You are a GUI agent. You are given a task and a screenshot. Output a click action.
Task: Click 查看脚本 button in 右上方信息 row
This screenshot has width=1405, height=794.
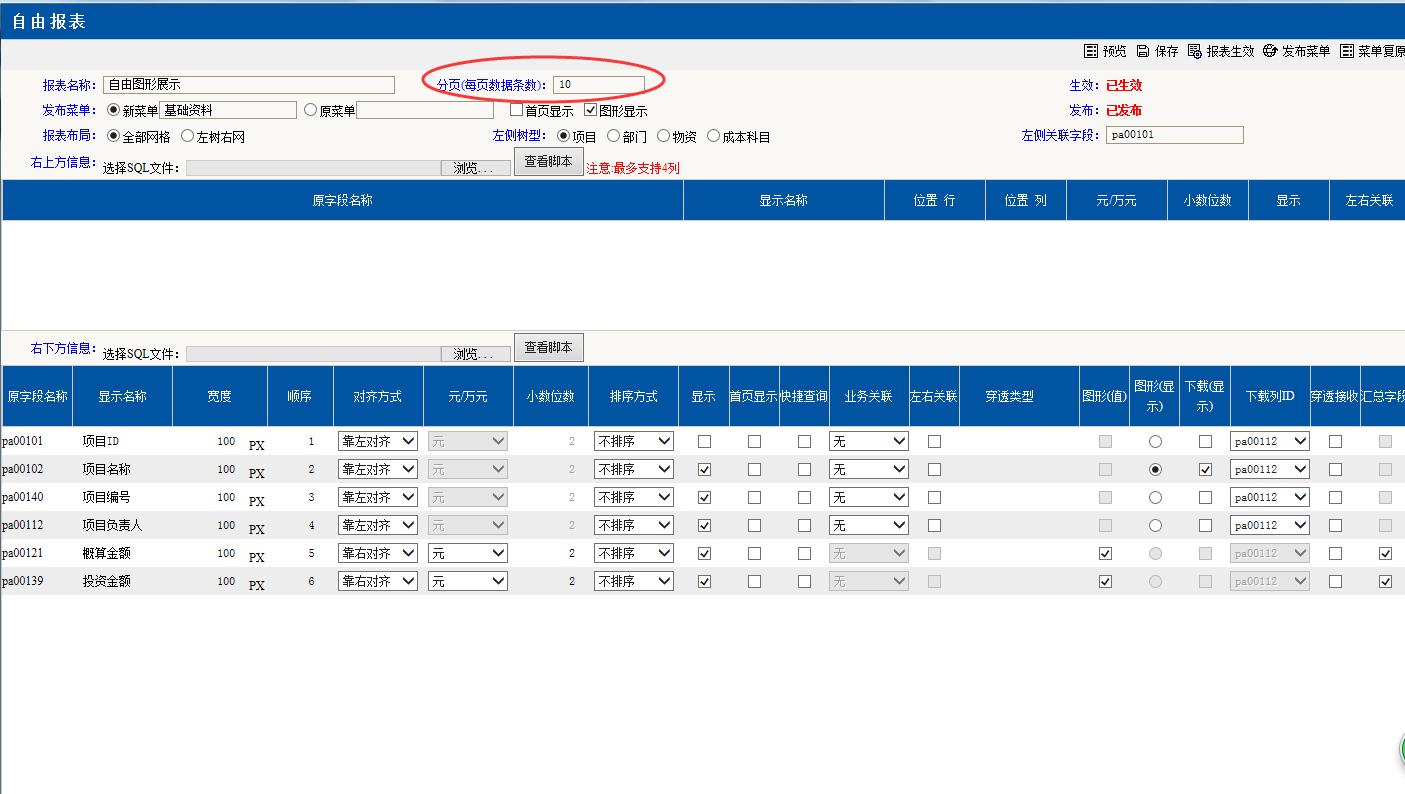pos(548,162)
